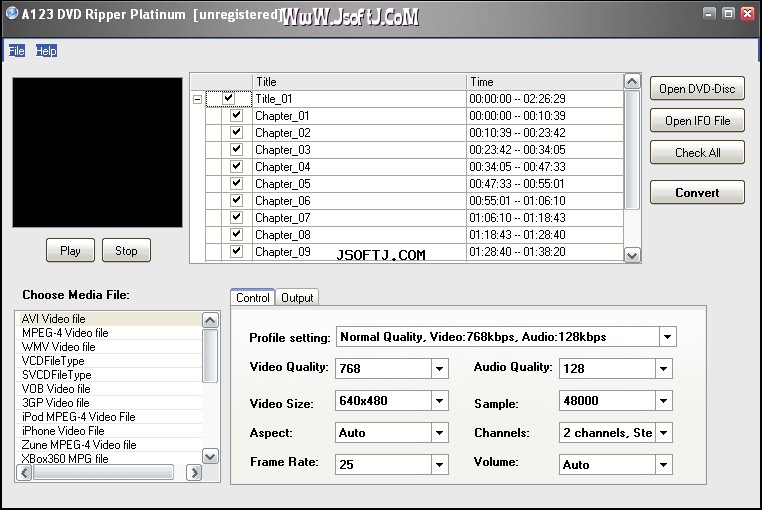Image resolution: width=762 pixels, height=510 pixels.
Task: Uncheck the Title_01 checkbox
Action: [228, 99]
